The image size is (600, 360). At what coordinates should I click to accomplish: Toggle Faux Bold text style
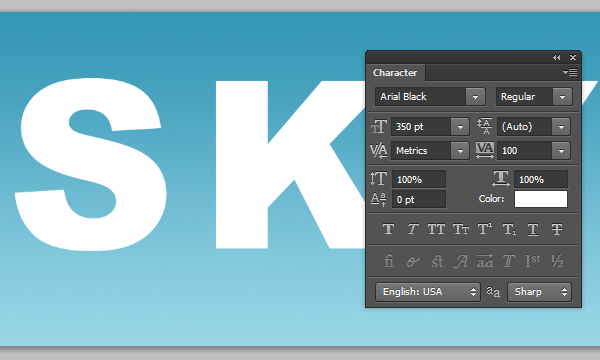point(388,229)
